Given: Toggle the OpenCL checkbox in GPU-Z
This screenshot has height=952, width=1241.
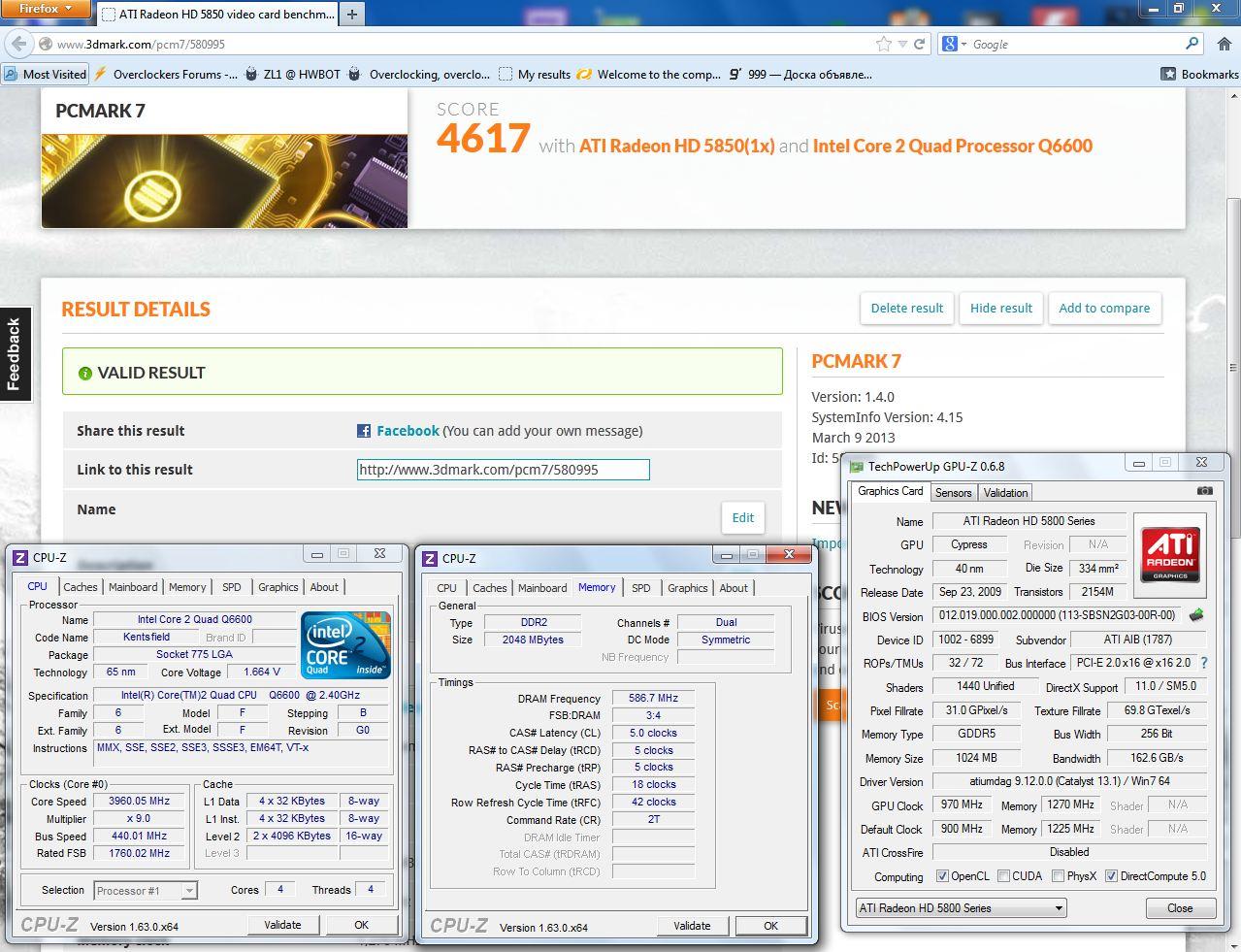Looking at the screenshot, I should tap(942, 876).
